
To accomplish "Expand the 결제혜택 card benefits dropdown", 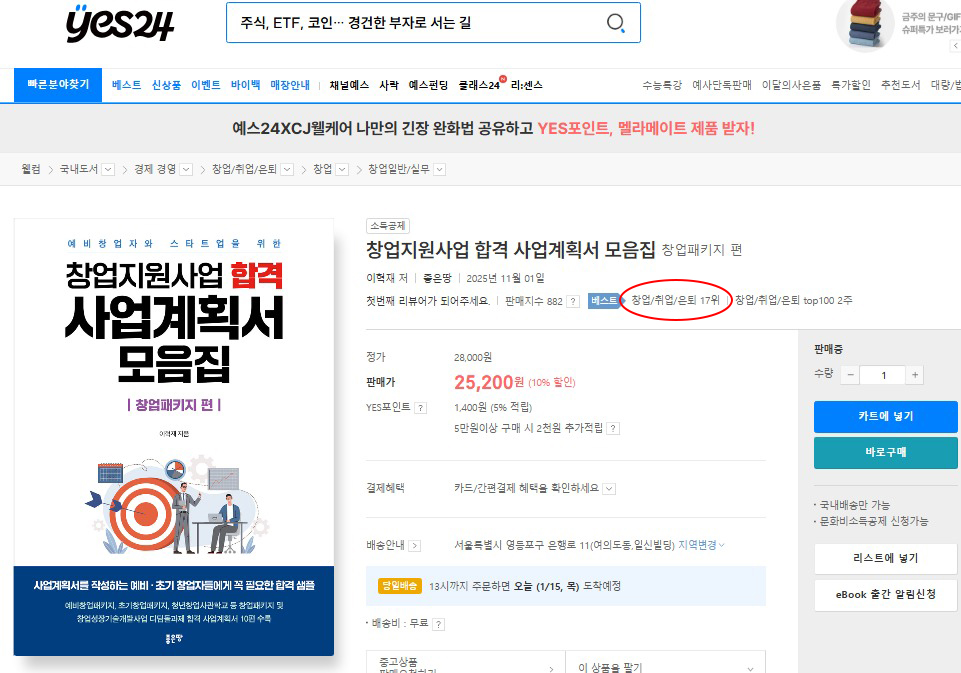I will 609,489.
